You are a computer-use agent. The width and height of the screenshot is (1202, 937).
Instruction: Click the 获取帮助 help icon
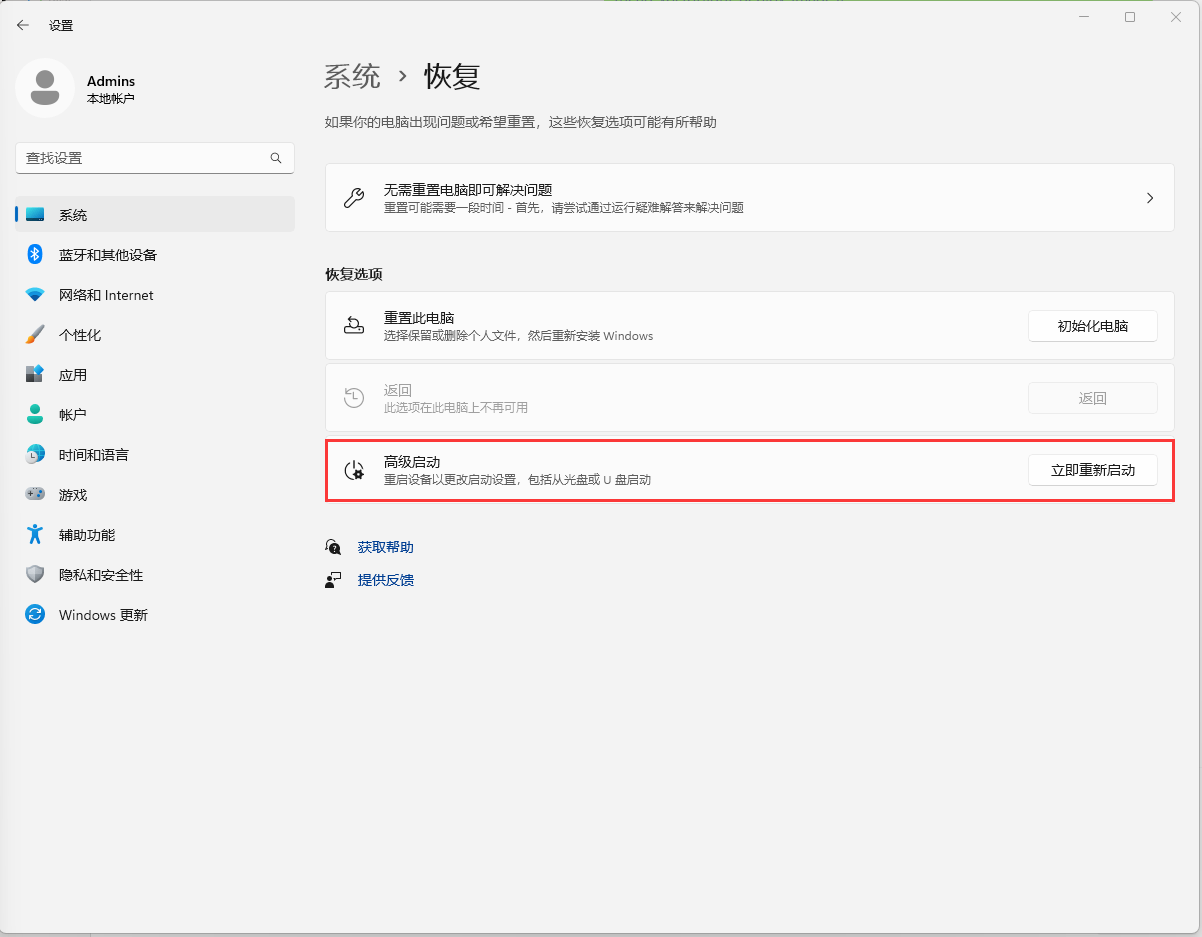click(x=333, y=547)
